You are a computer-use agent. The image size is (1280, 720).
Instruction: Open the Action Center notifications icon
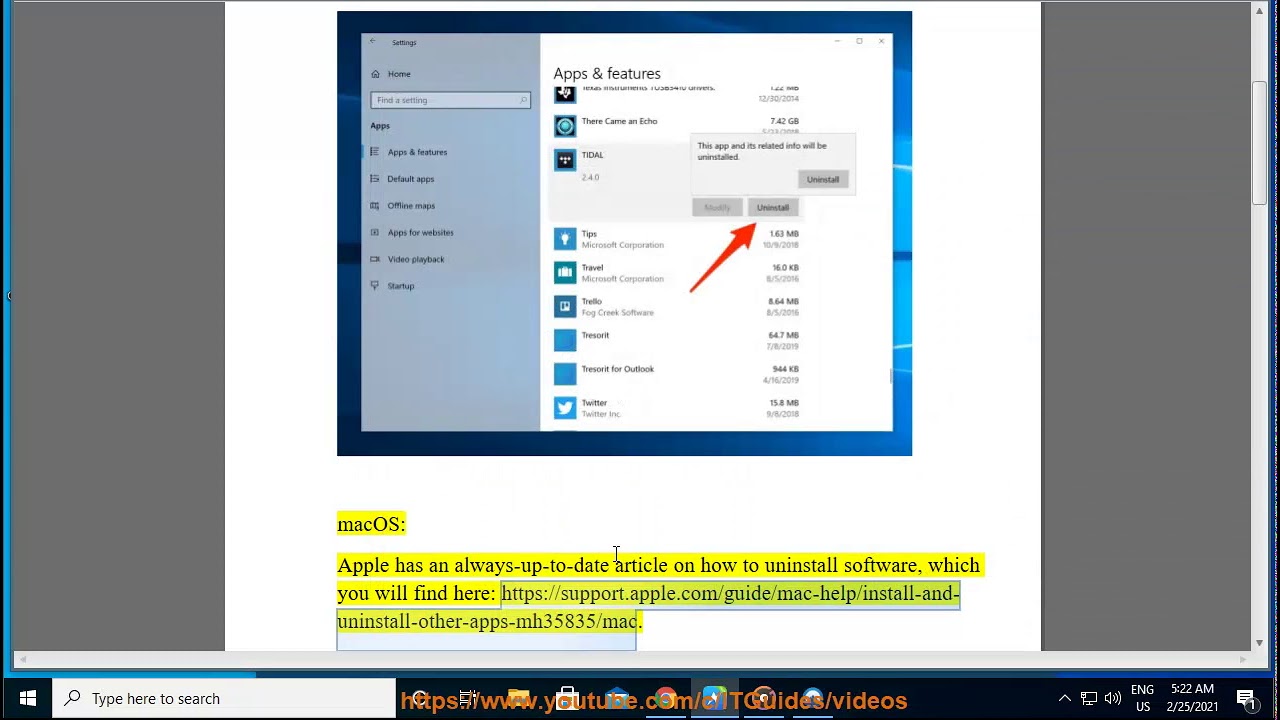coord(1246,699)
